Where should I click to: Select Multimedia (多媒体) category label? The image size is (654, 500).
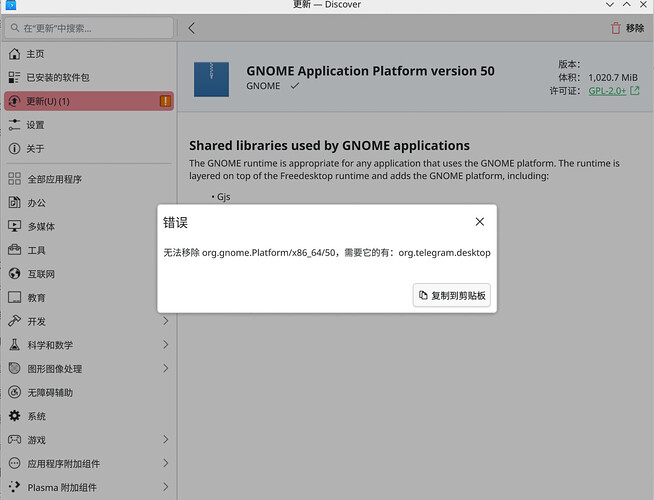click(41, 226)
